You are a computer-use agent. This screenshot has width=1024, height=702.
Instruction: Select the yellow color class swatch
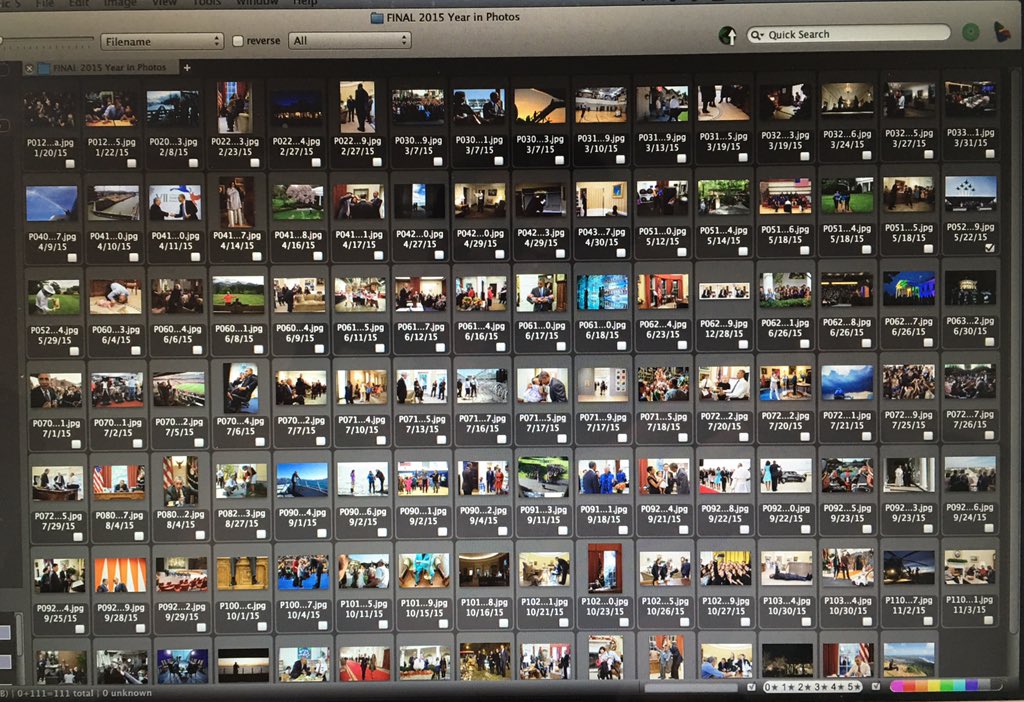[934, 686]
